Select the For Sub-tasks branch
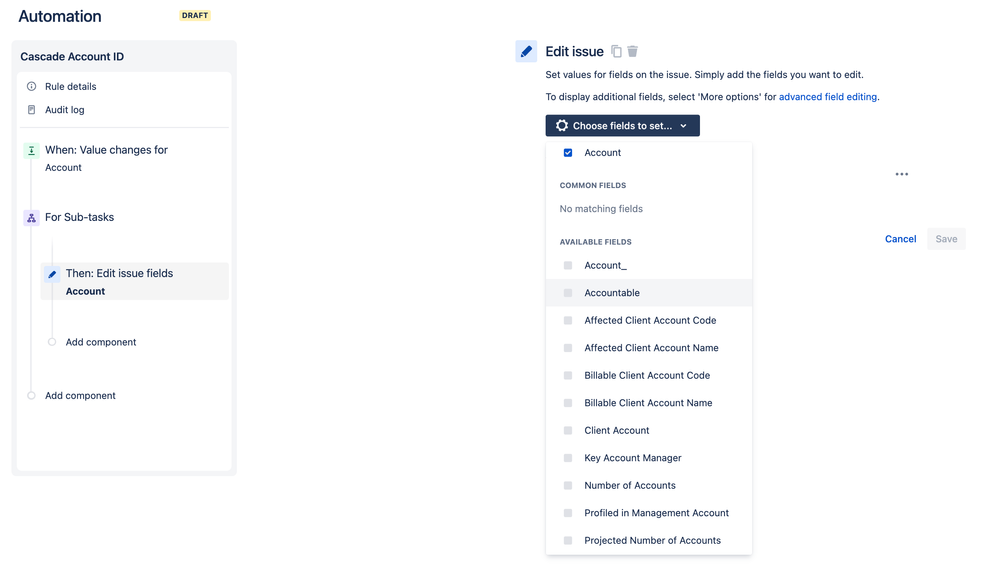998x574 pixels. click(x=80, y=218)
